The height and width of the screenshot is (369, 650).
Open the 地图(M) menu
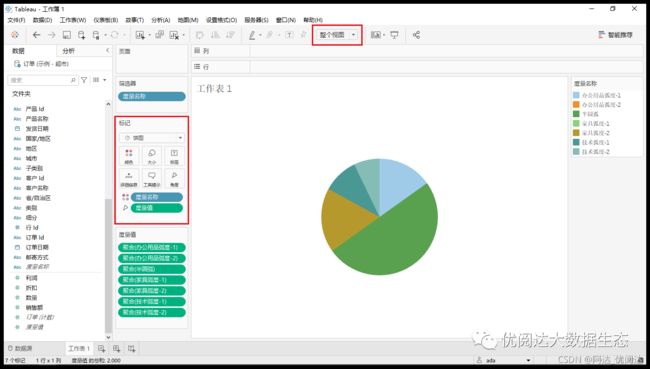pyautogui.click(x=188, y=20)
